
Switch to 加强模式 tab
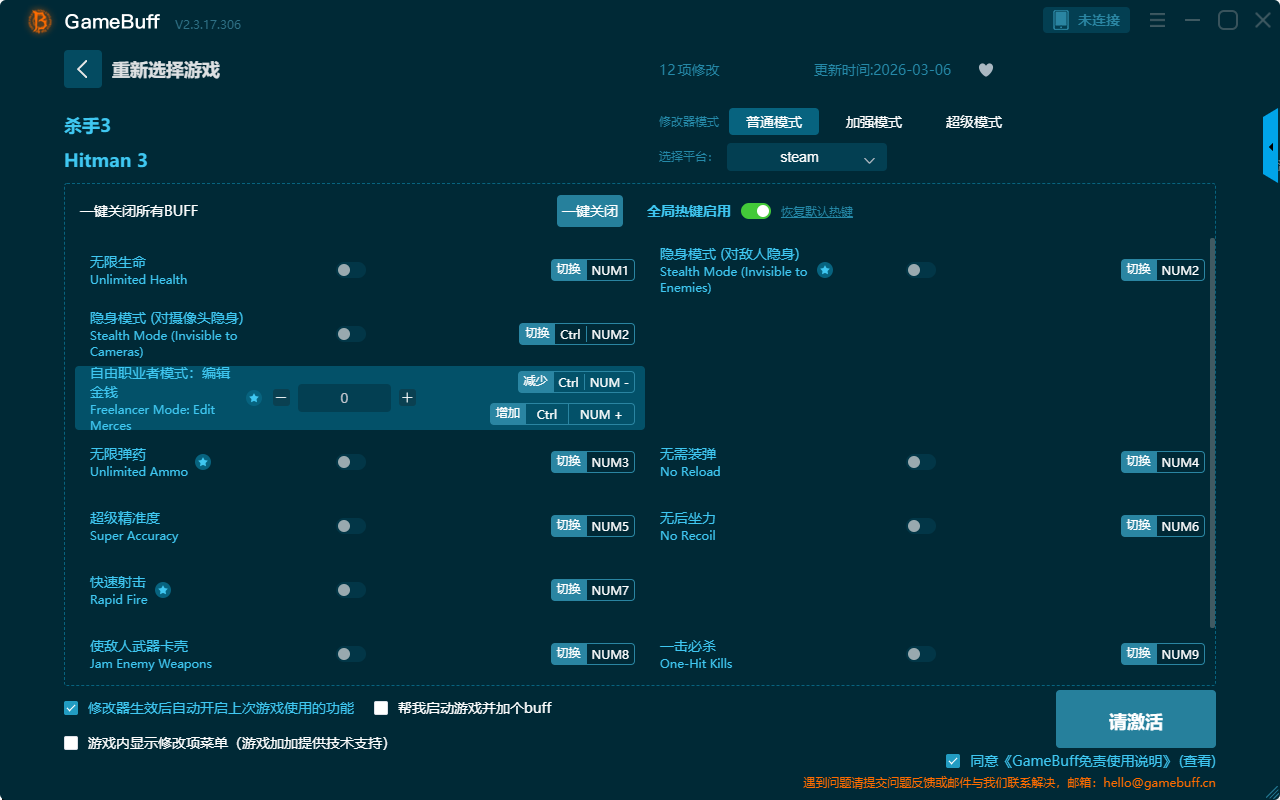[873, 122]
